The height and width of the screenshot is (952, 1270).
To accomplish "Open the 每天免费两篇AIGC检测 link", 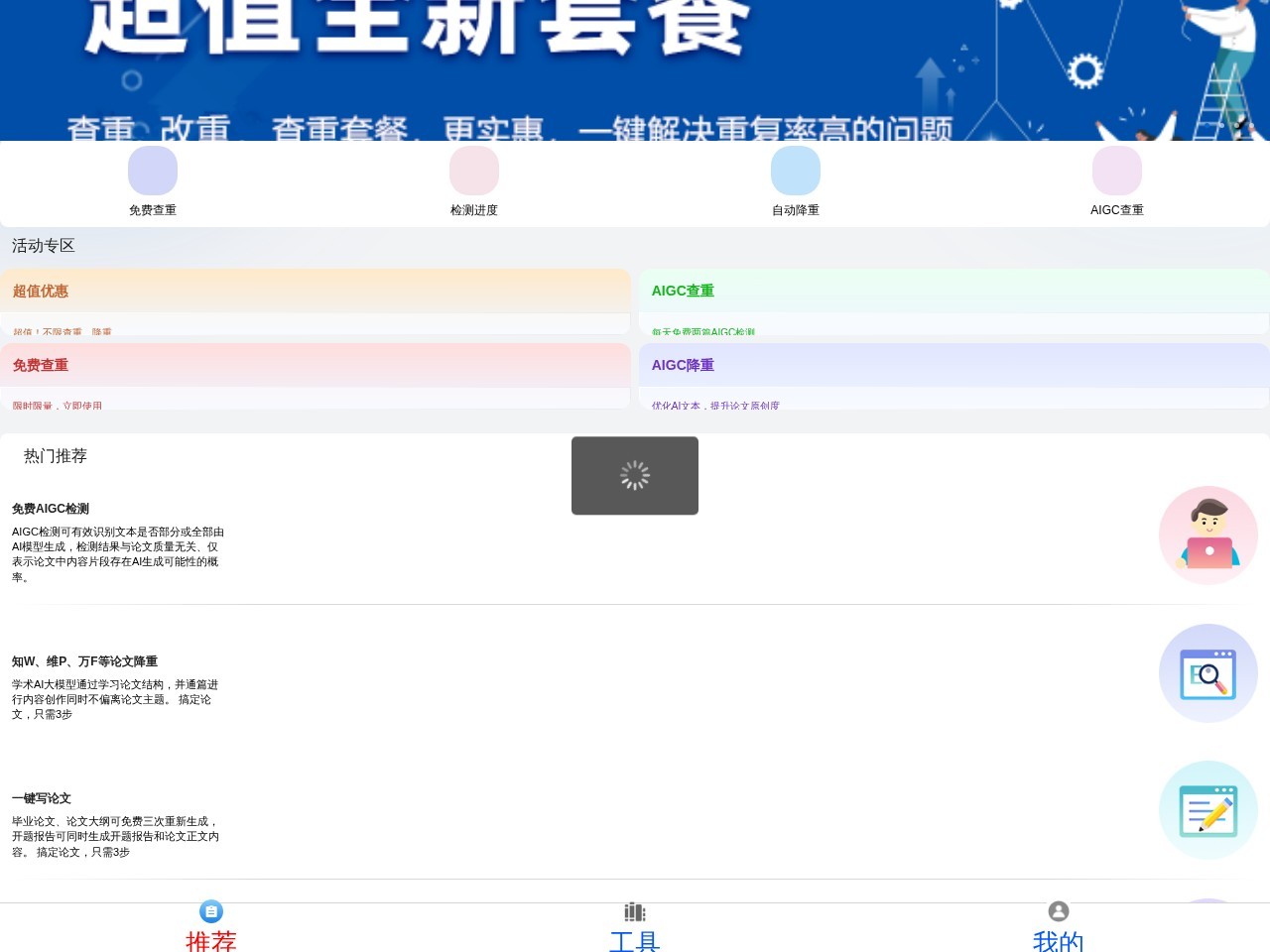I will point(703,331).
